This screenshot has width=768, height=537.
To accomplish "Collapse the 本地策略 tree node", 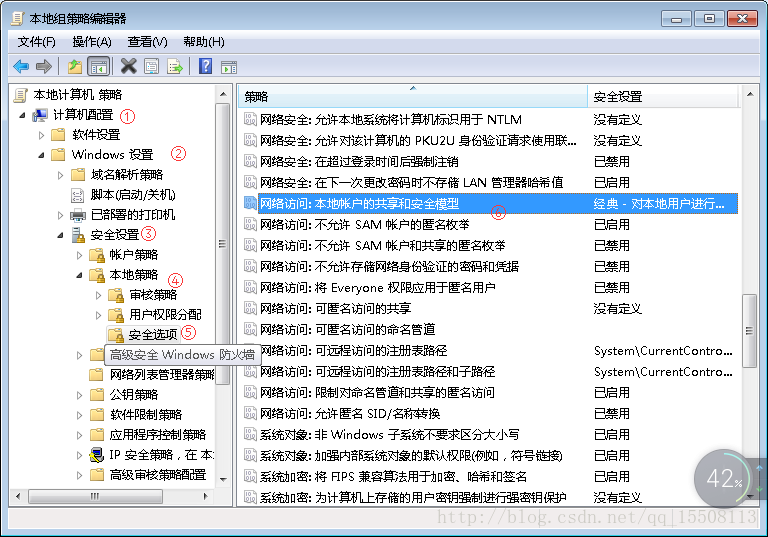I will (x=79, y=275).
